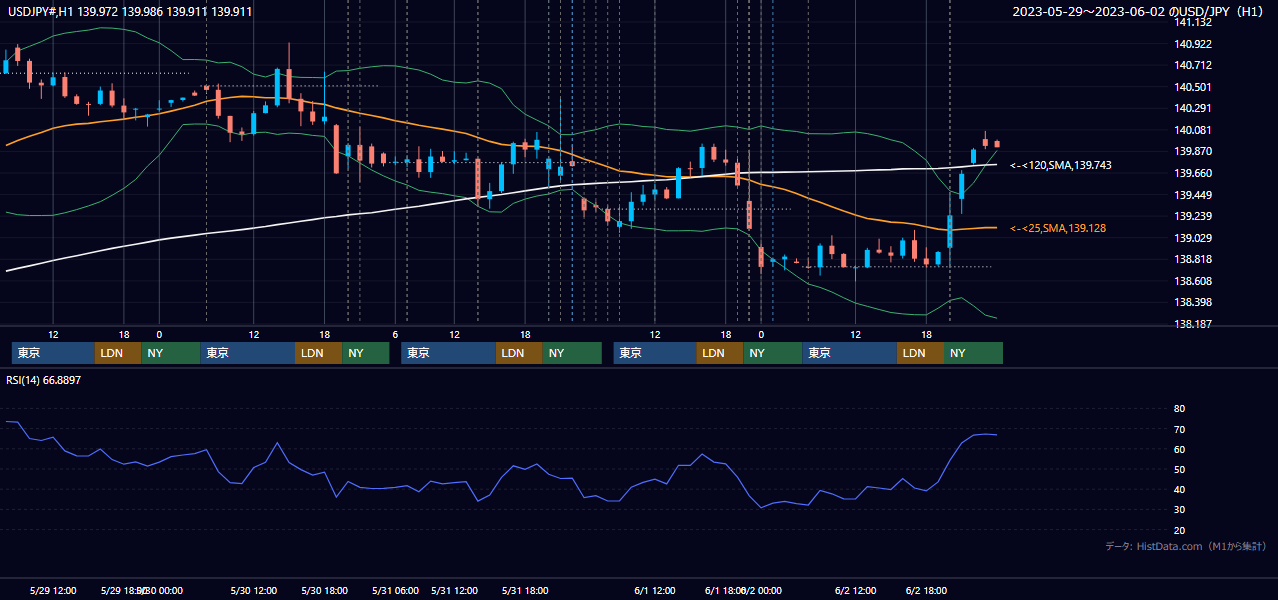Select the 東京 session block above 5/31 12:00
The image size is (1278, 600).
point(448,353)
